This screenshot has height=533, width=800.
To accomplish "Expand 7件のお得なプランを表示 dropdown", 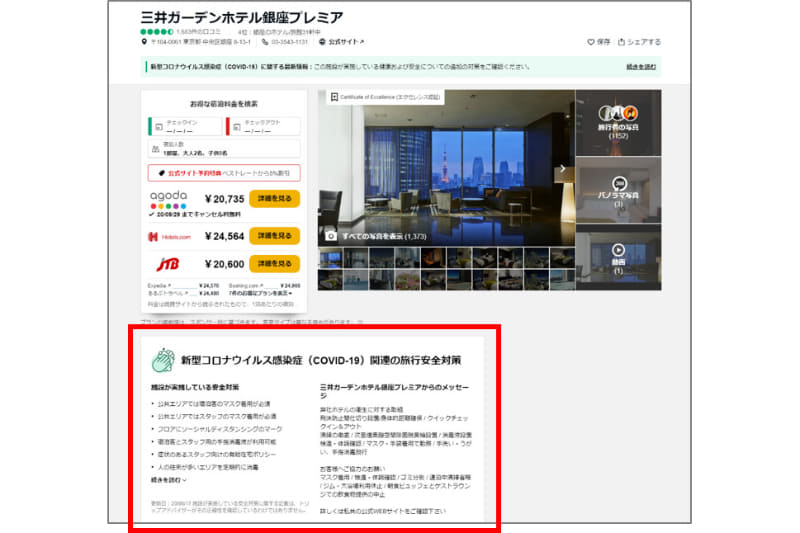I will (x=260, y=293).
